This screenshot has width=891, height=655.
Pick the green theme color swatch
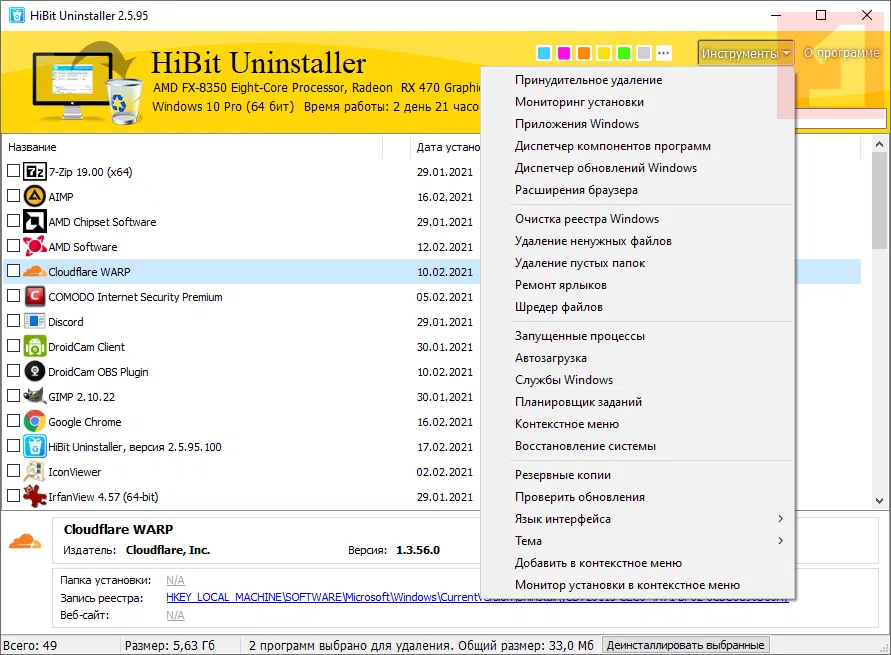(624, 53)
